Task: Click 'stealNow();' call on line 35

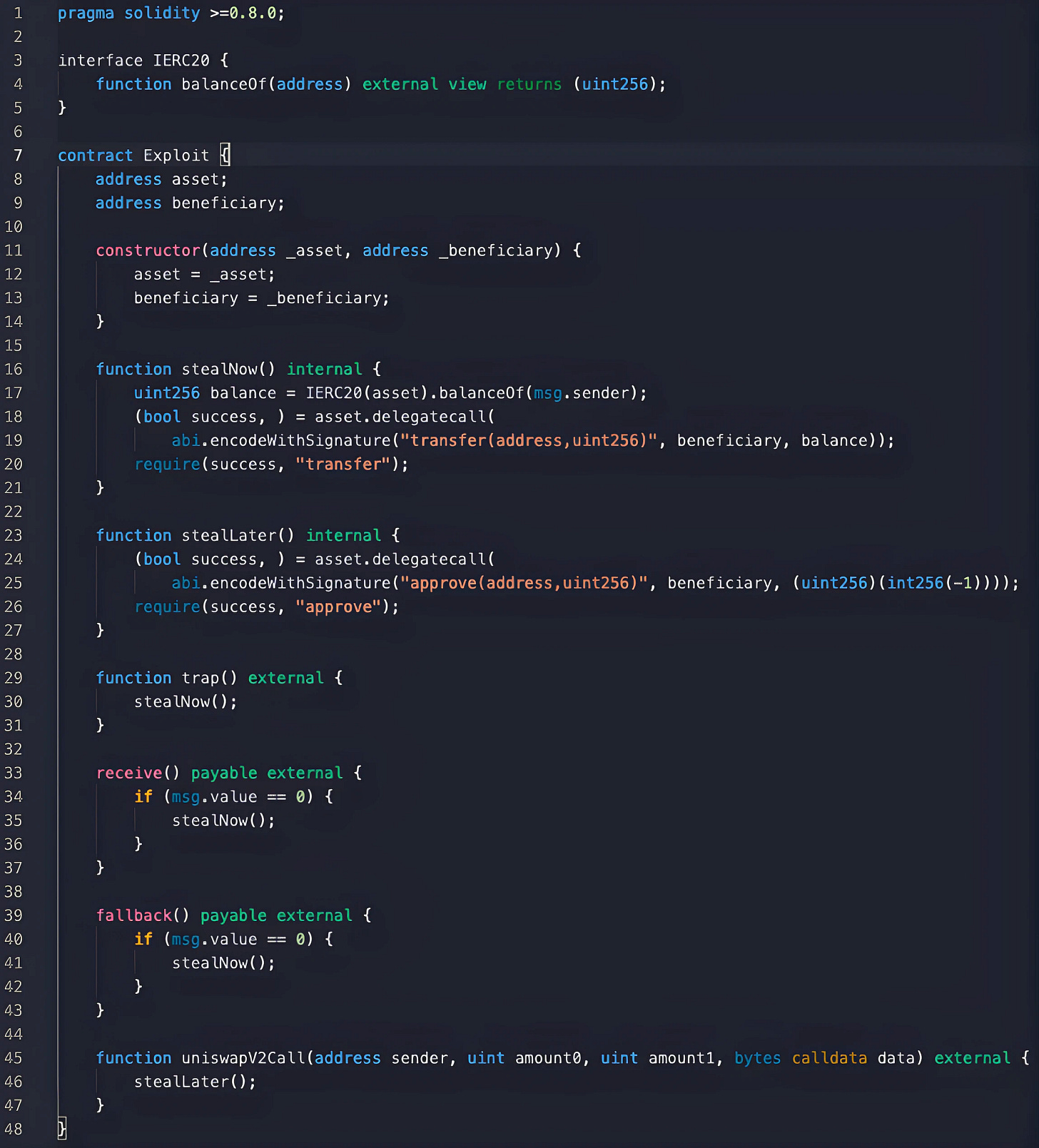Action: 223,821
